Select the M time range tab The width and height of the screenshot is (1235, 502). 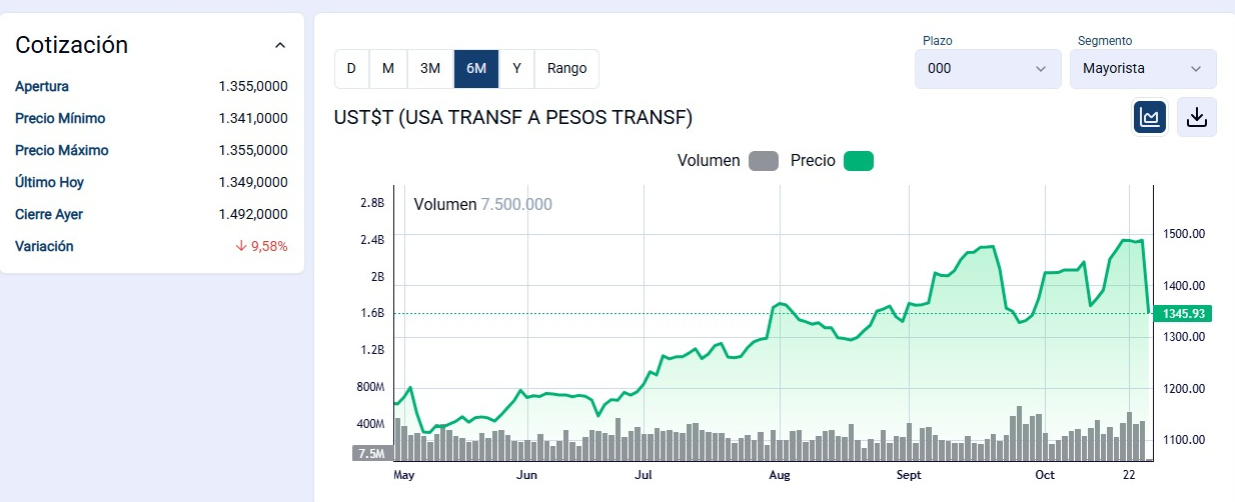point(388,69)
